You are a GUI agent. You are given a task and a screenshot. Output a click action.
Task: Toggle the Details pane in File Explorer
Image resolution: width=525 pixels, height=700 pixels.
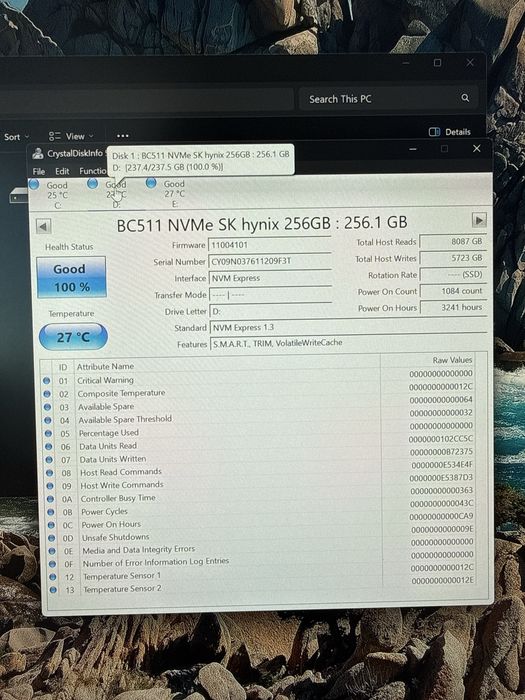[x=450, y=132]
